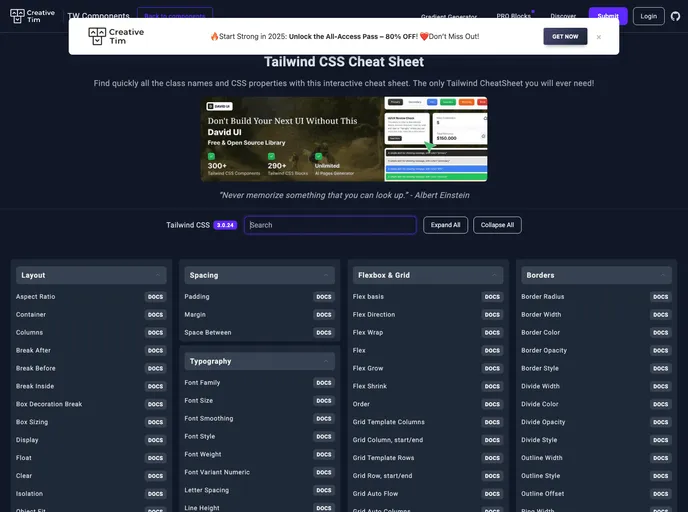Open DOCS for Box Sizing

click(155, 422)
